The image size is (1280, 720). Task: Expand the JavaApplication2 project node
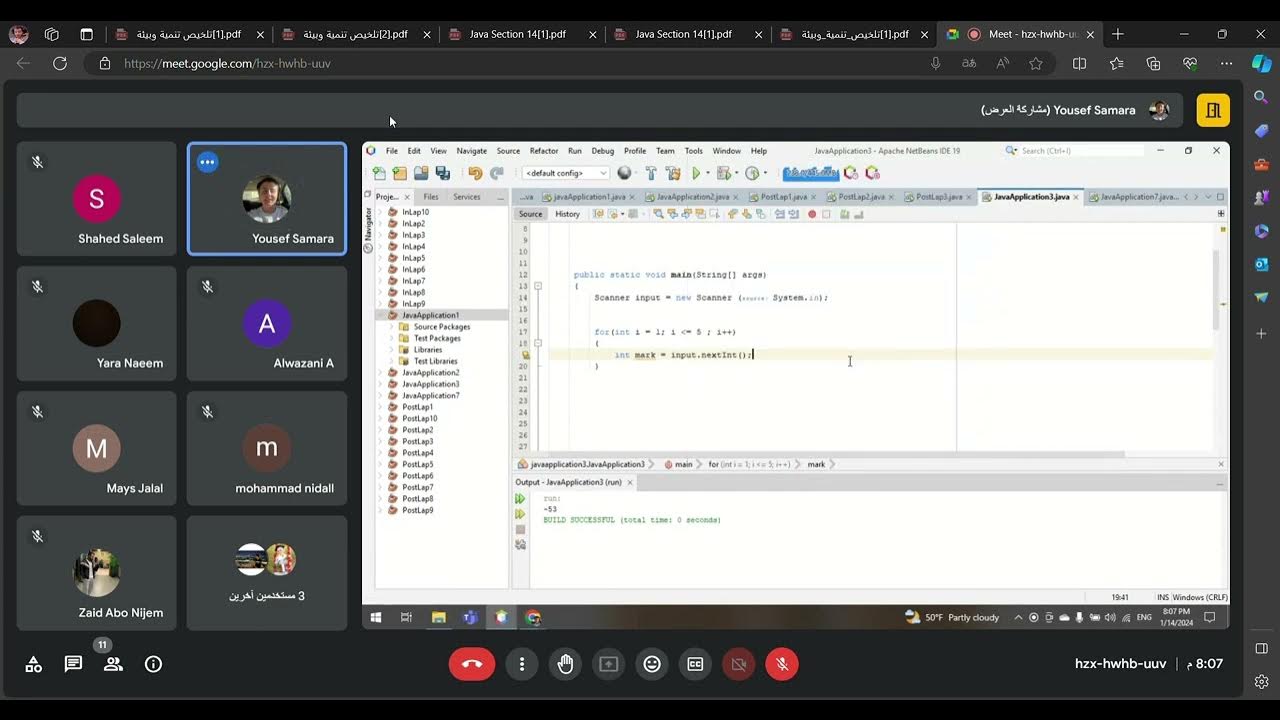(x=380, y=373)
